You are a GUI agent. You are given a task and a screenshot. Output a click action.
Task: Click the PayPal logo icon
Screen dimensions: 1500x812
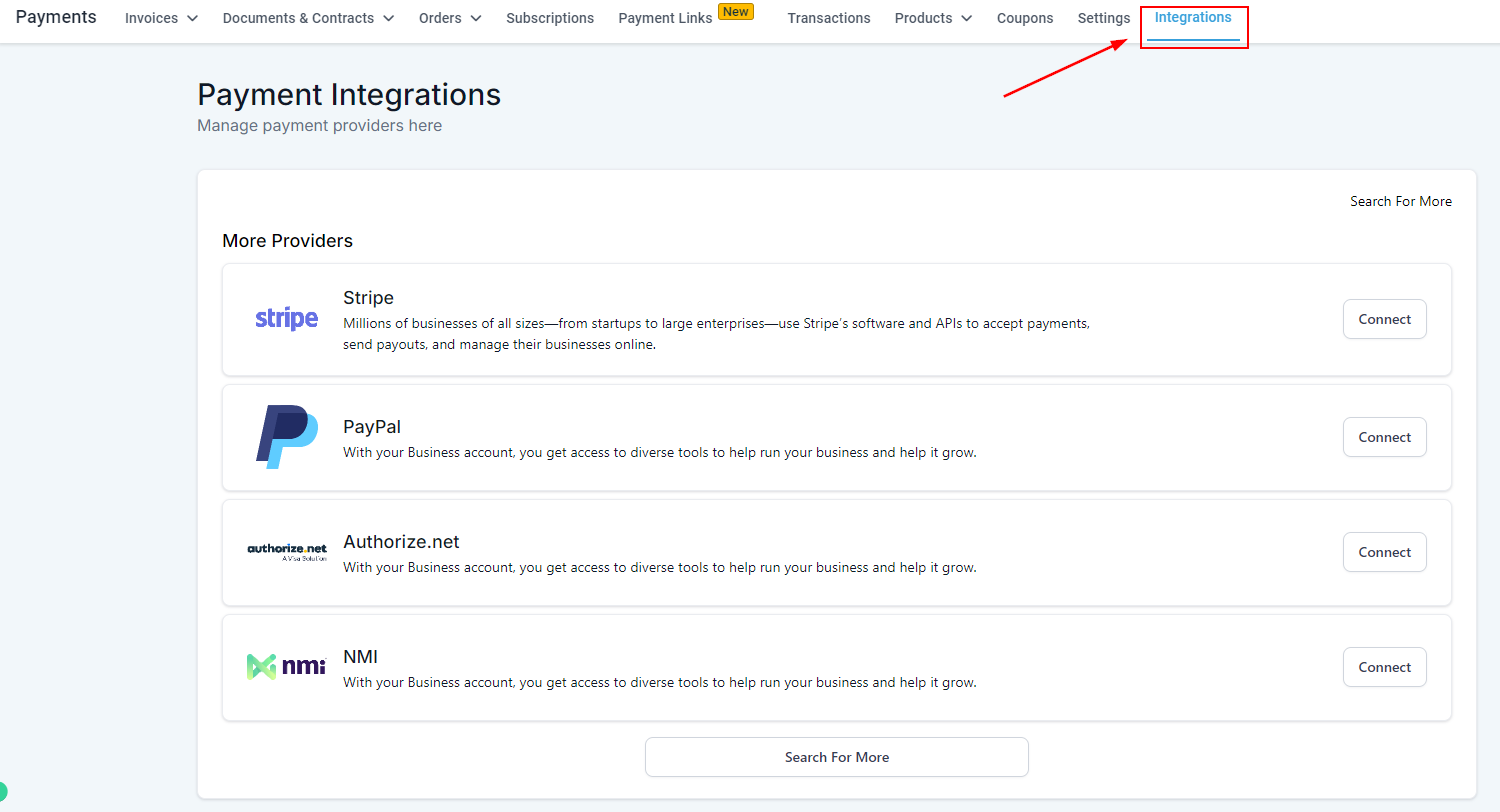(x=286, y=437)
